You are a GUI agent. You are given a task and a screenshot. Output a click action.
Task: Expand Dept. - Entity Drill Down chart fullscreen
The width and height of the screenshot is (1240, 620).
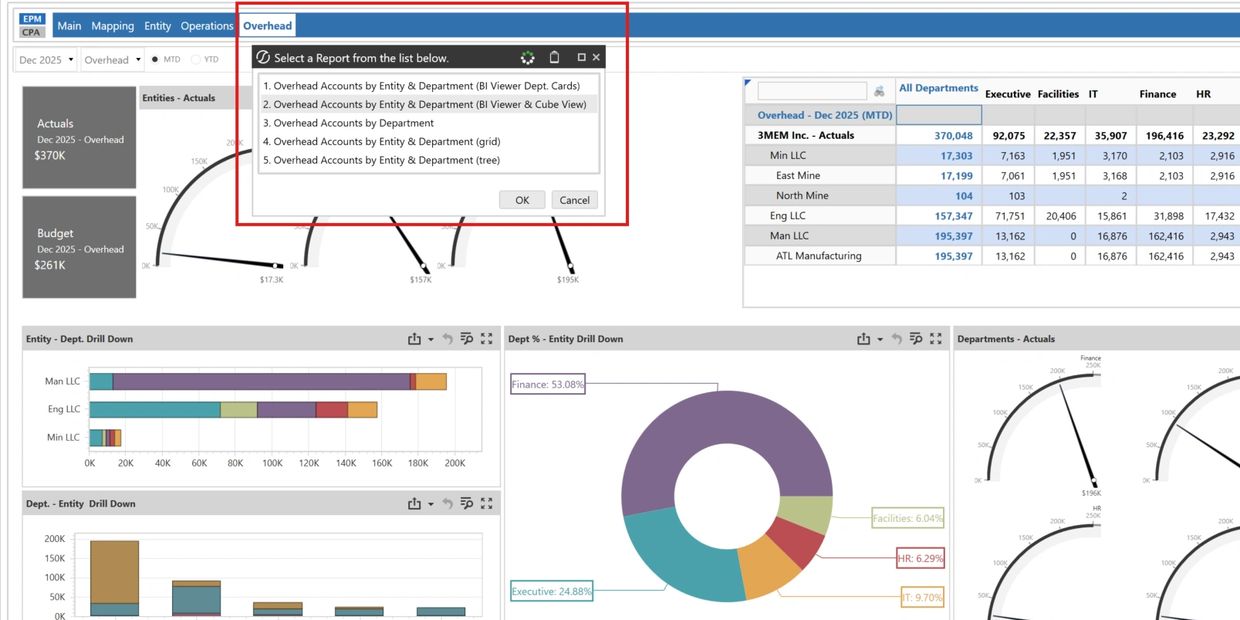coord(487,504)
